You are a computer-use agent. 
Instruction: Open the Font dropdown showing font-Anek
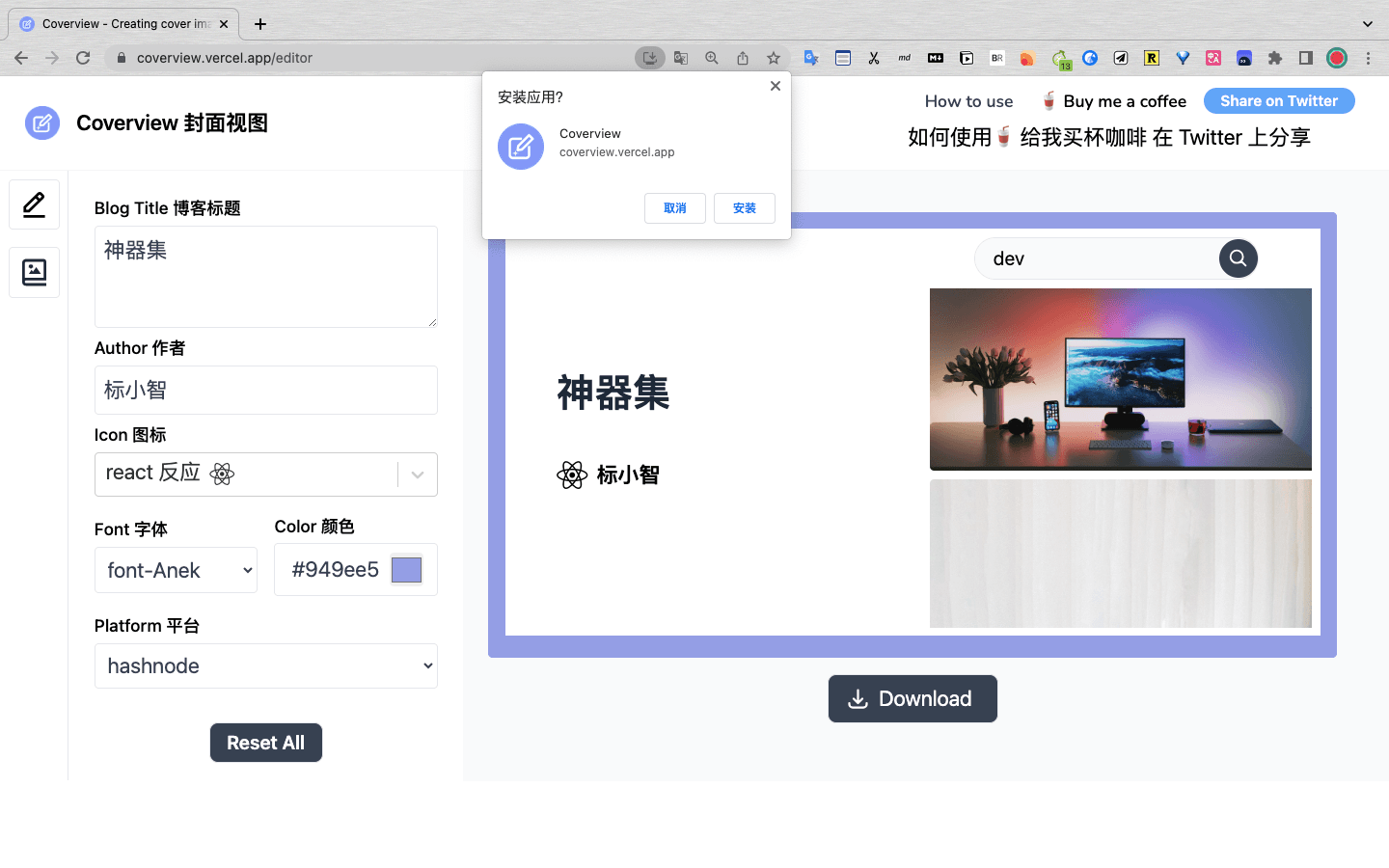pyautogui.click(x=176, y=570)
